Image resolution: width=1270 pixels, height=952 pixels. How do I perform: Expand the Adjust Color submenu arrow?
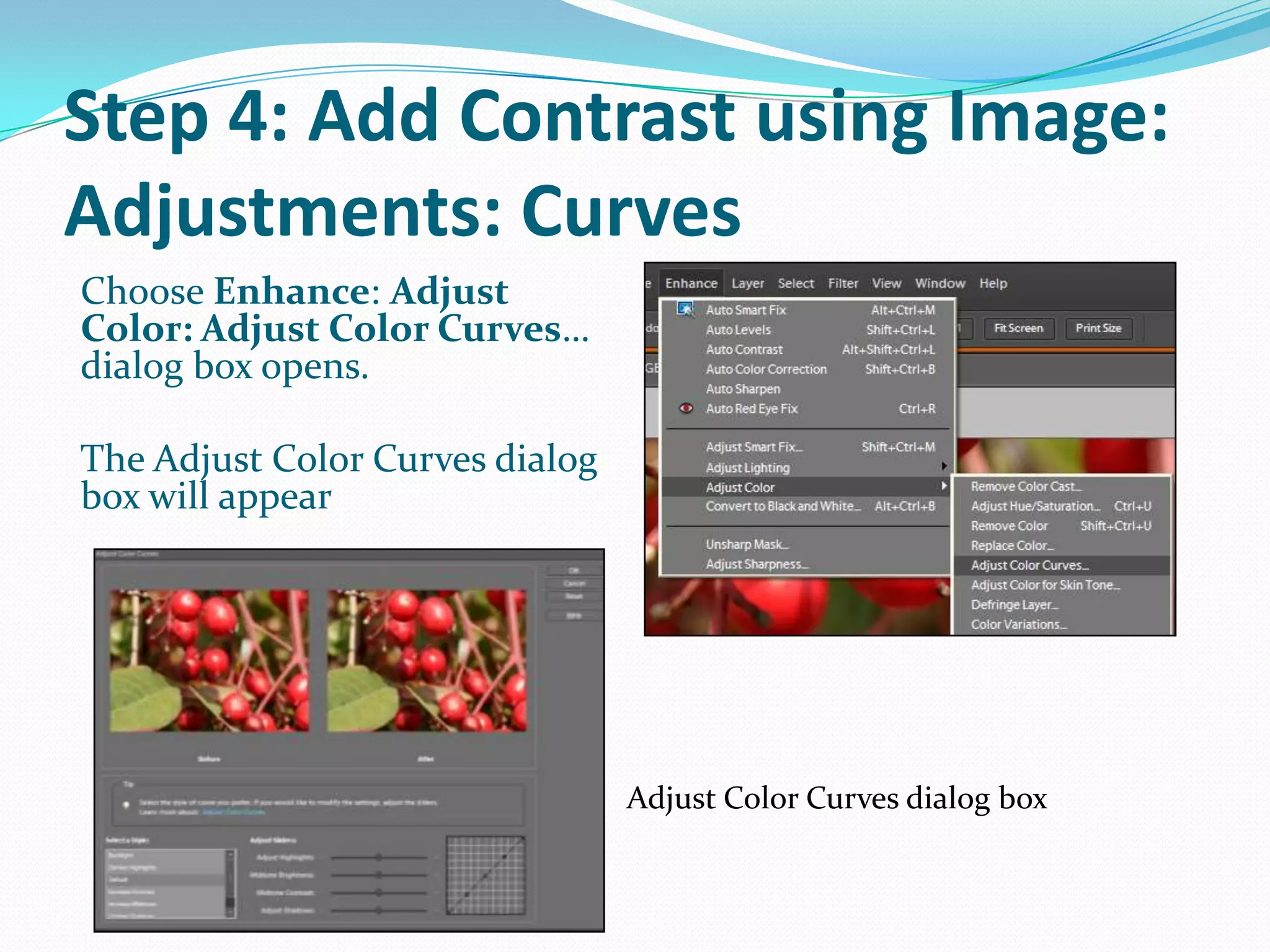click(x=944, y=486)
